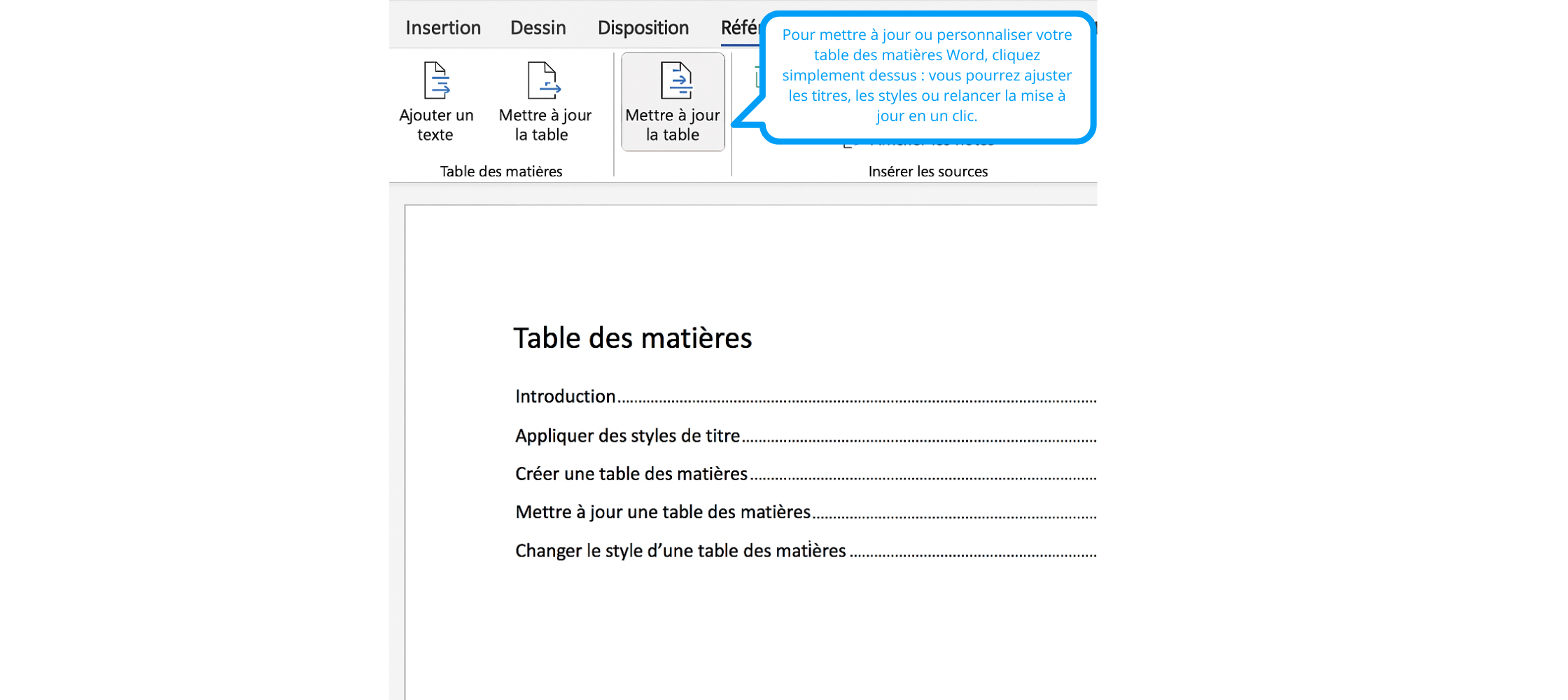
Task: Open the Insertion ribbon tab
Action: pos(443,27)
